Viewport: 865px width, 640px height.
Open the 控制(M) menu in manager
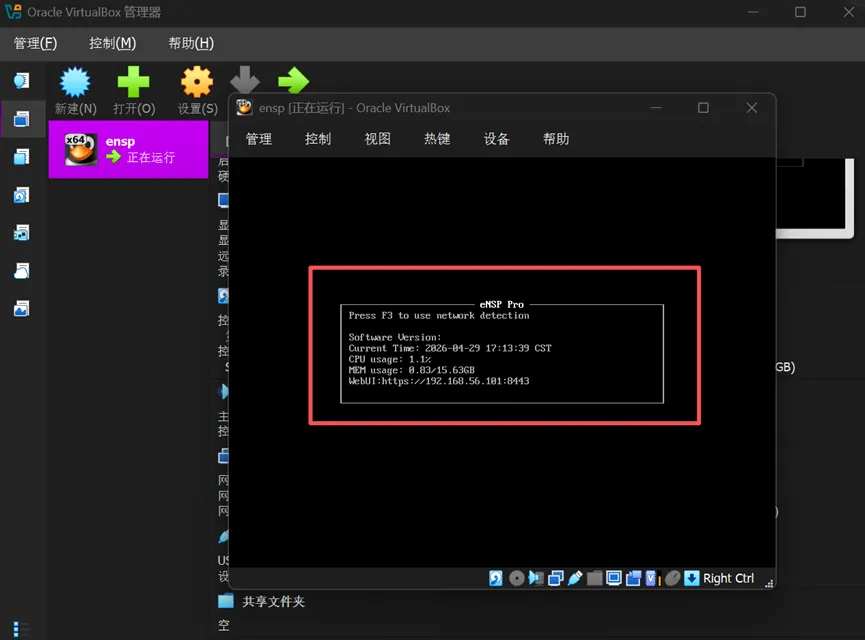point(113,43)
